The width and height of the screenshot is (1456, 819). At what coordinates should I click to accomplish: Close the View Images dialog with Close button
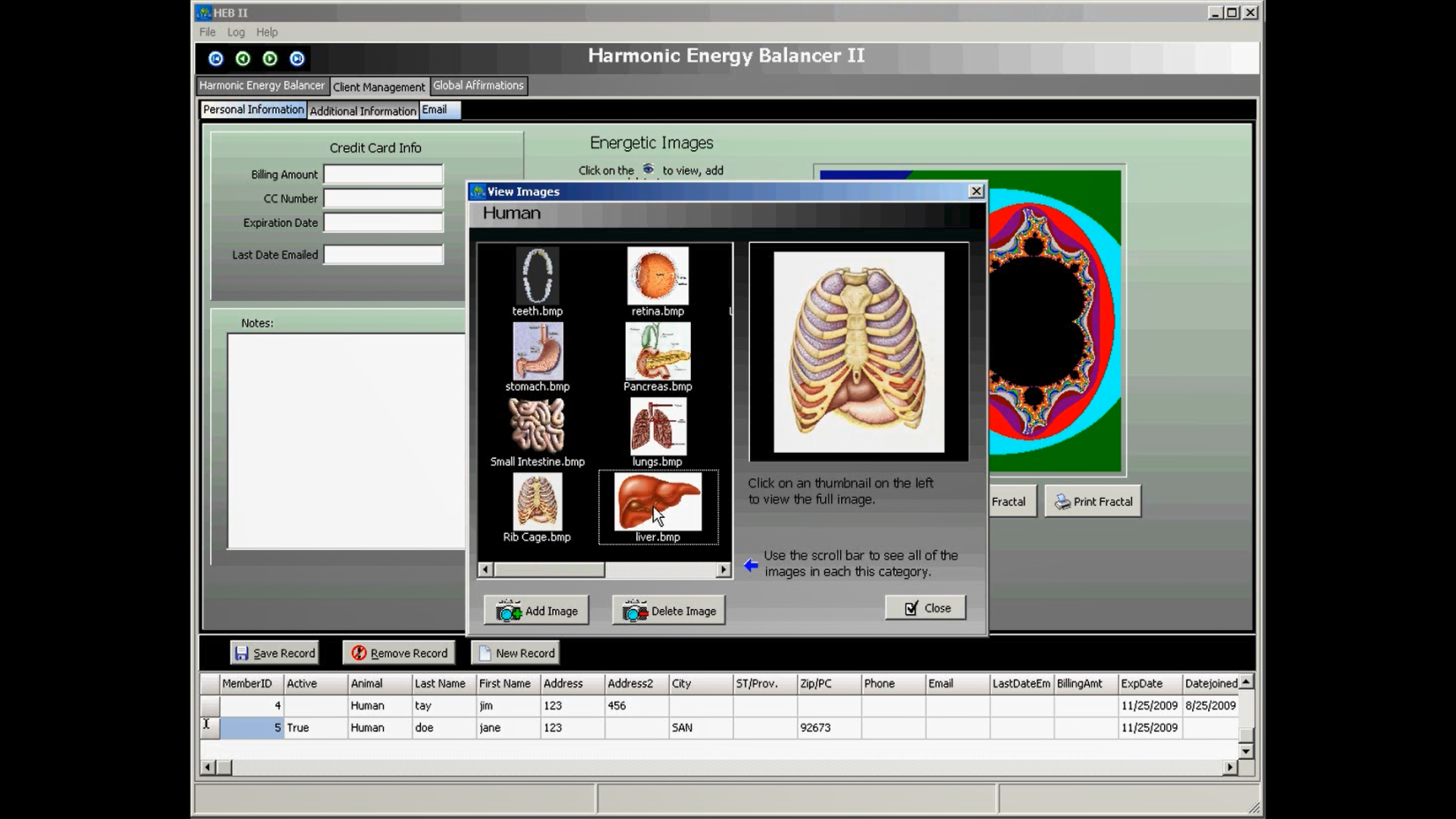click(x=926, y=608)
